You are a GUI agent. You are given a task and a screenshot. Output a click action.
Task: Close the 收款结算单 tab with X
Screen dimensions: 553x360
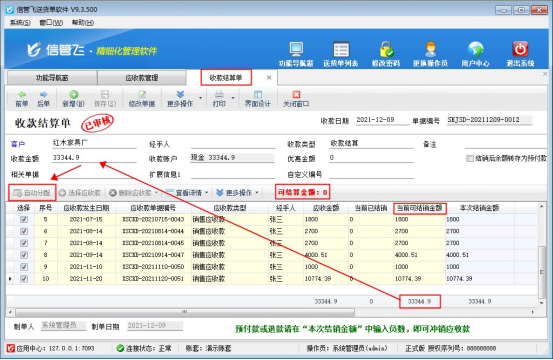[269, 78]
